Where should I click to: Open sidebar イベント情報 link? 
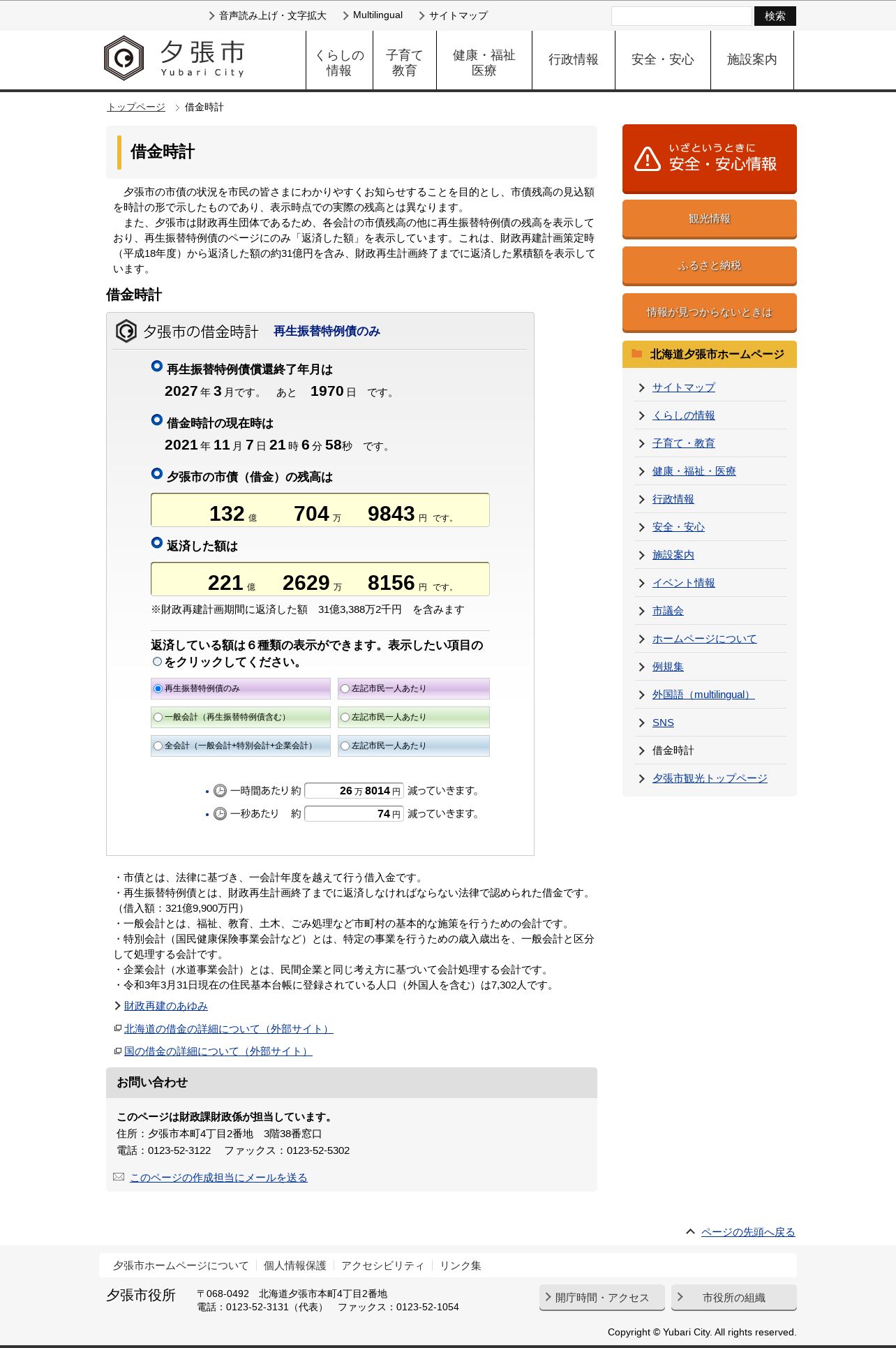tap(684, 583)
